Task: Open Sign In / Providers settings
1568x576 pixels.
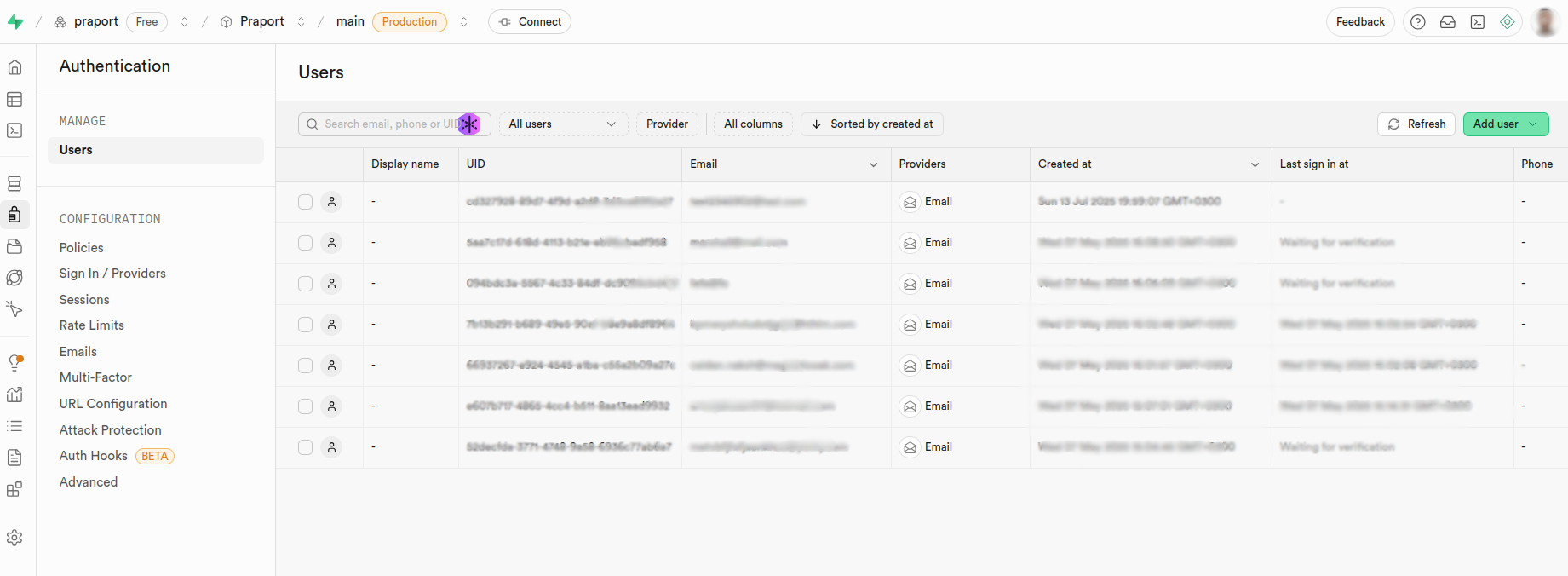Action: (x=112, y=274)
